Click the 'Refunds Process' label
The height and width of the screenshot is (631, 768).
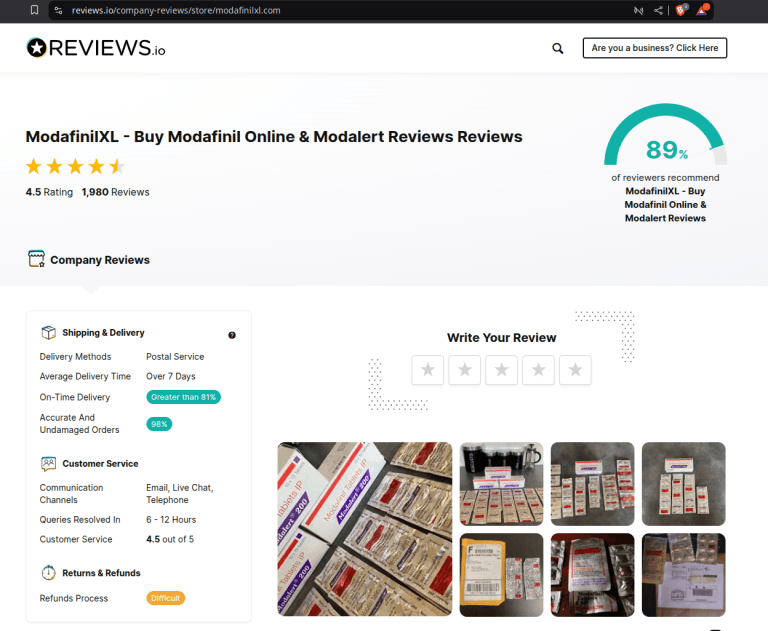[x=73, y=598]
